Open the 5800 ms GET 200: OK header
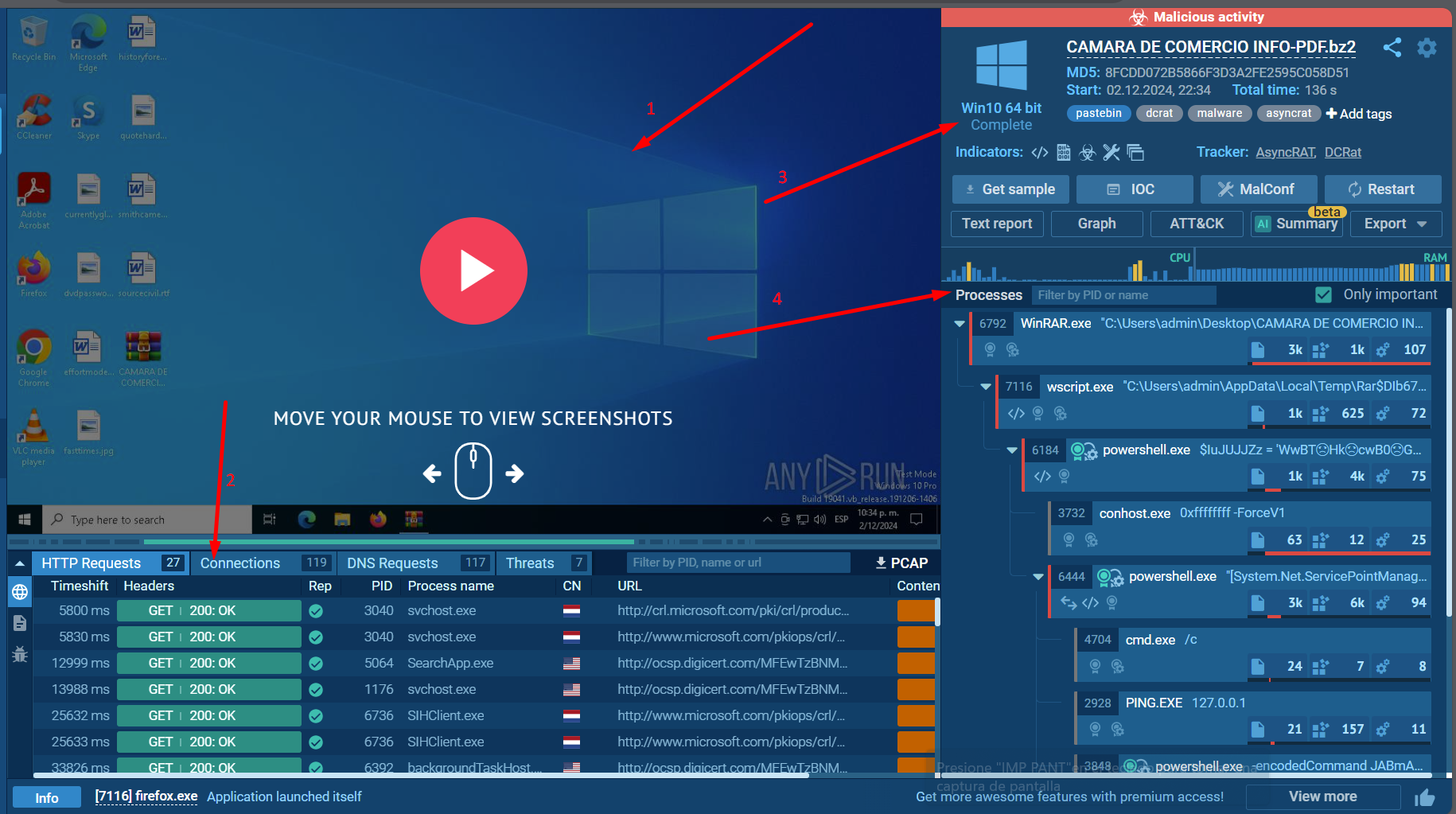The width and height of the screenshot is (1456, 814). [x=208, y=610]
